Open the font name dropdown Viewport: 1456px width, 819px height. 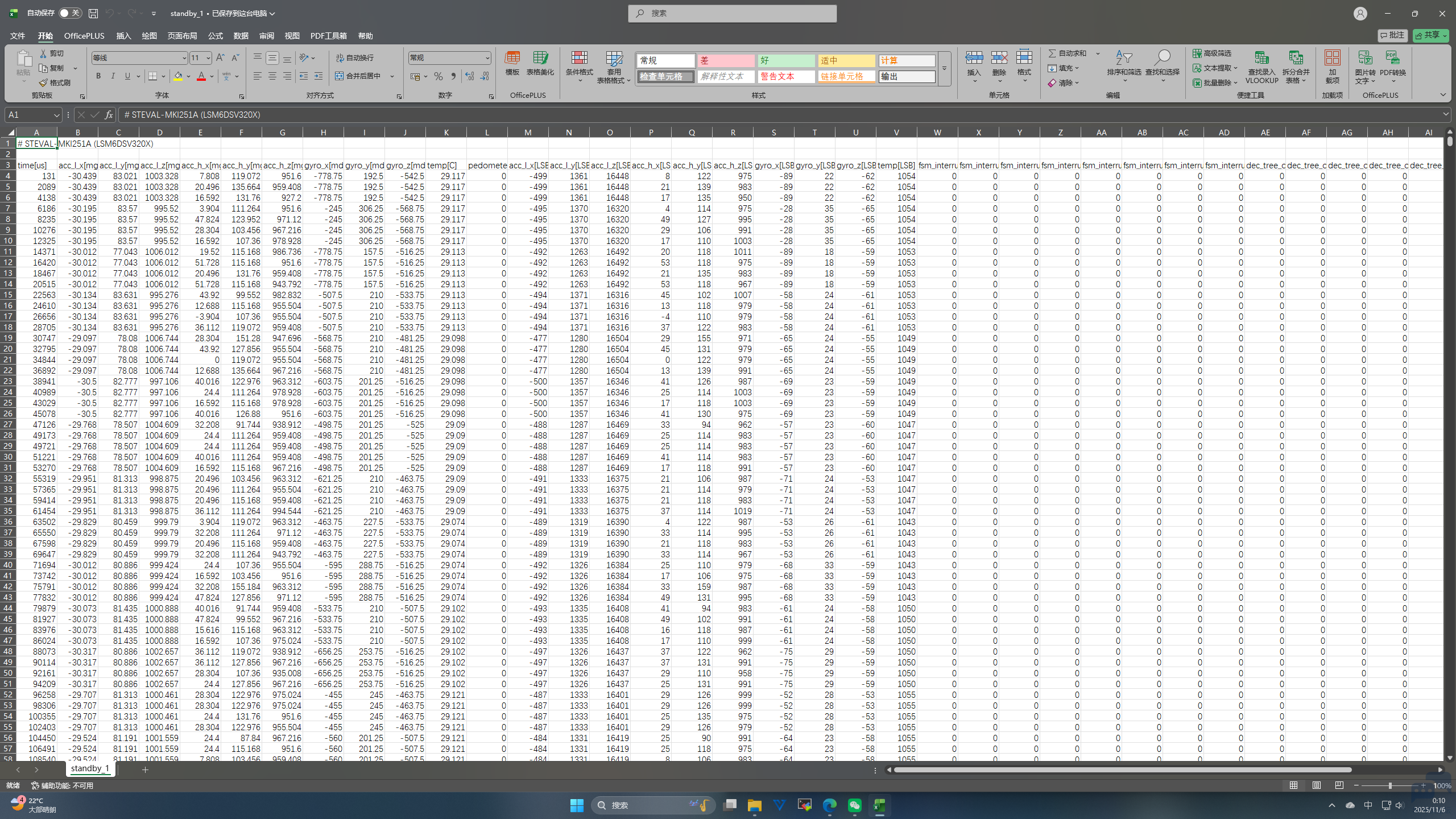pyautogui.click(x=184, y=58)
